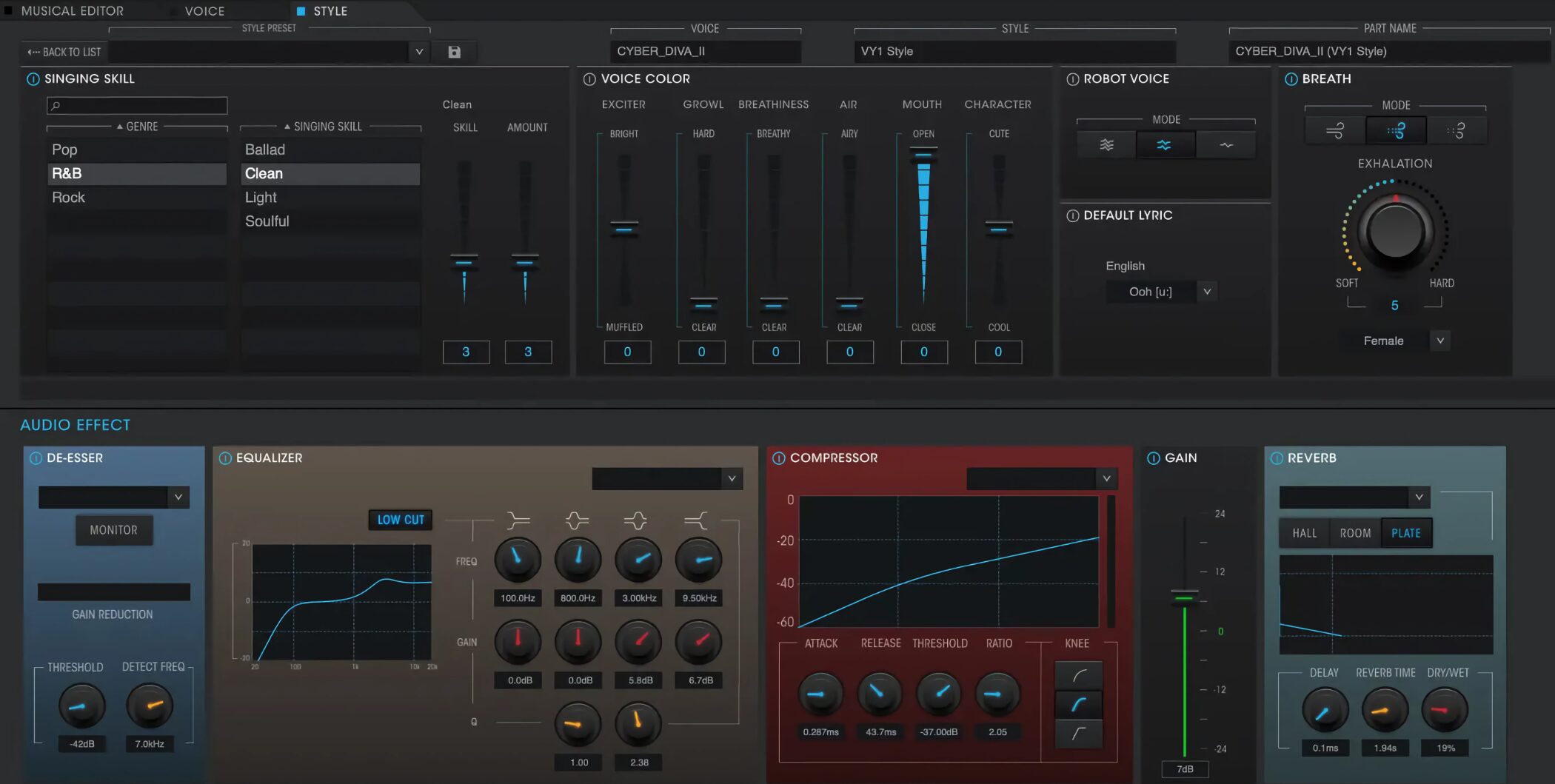Select Soulful in the singing skill list

pos(267,221)
